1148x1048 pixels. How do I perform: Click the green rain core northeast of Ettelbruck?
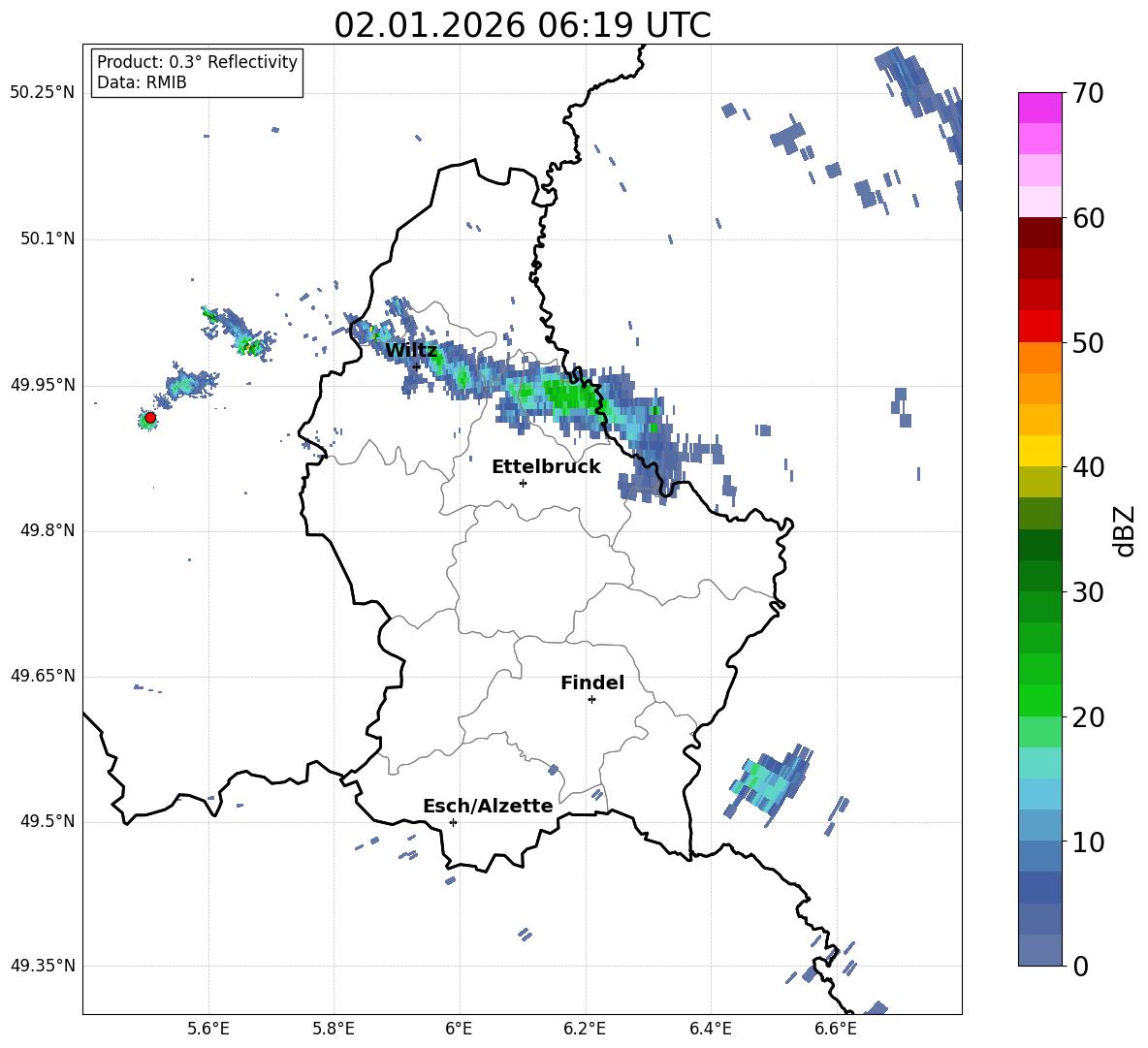pos(573,396)
